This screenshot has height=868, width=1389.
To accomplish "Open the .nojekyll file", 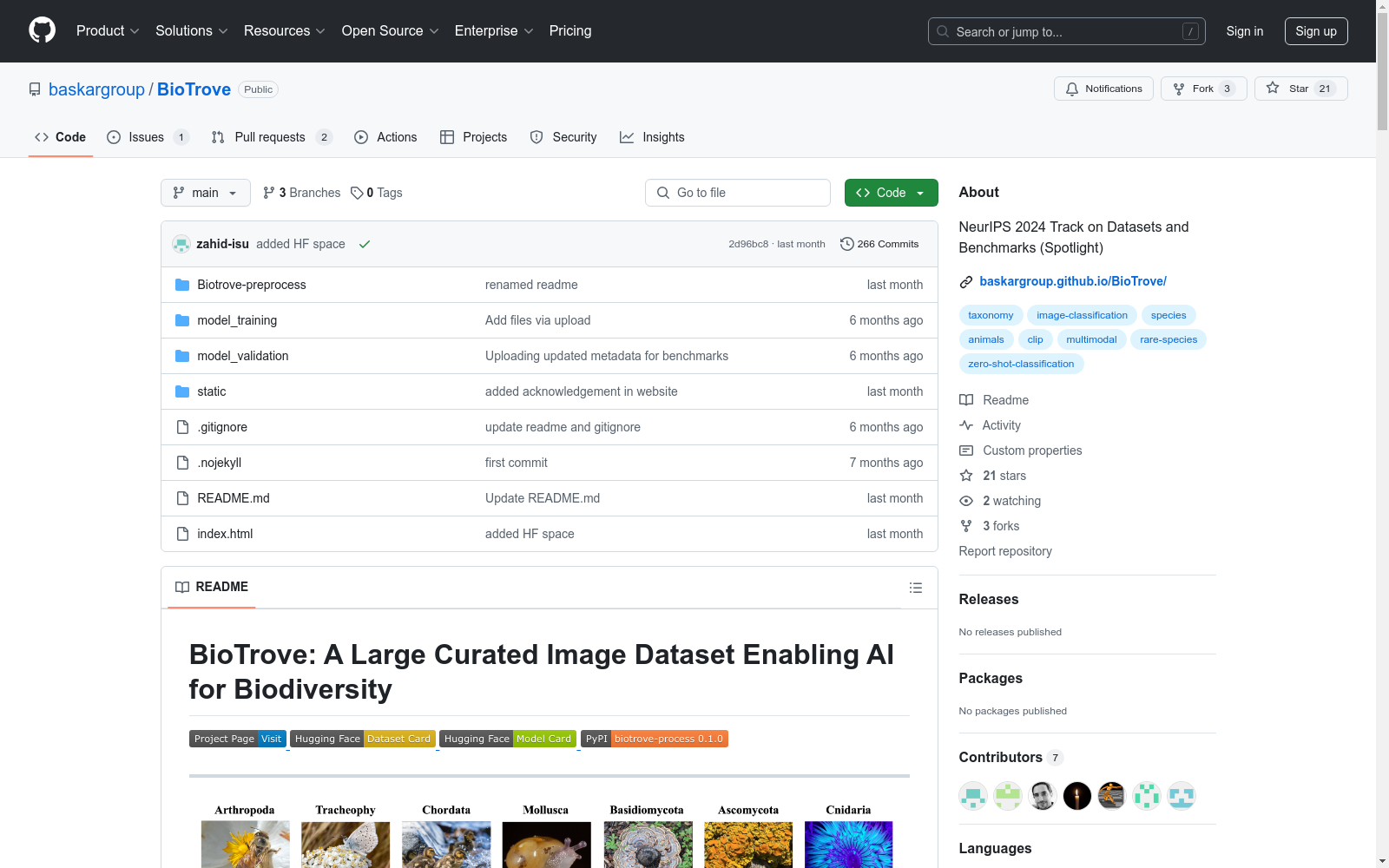I will pos(220,463).
